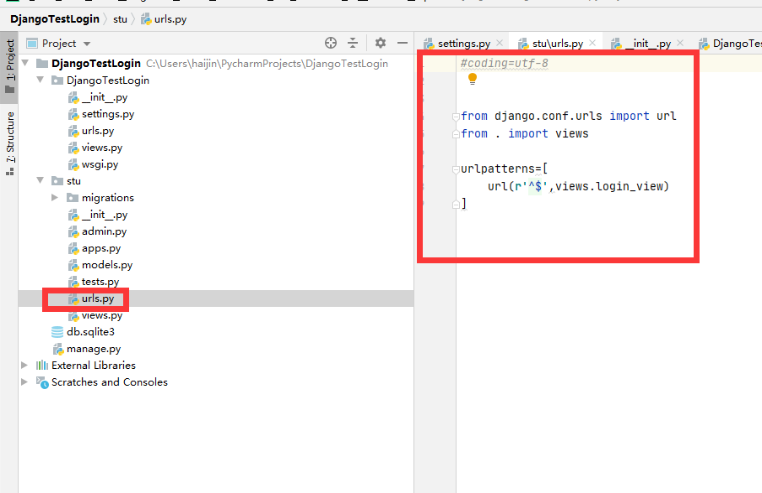The image size is (762, 493).
Task: Select manage.py in the project tree
Action: [x=93, y=349]
